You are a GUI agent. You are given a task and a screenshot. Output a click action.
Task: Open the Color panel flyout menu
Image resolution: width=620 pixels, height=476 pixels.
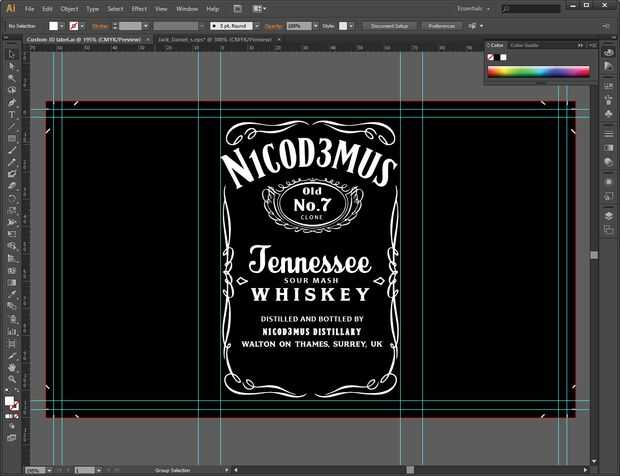592,45
